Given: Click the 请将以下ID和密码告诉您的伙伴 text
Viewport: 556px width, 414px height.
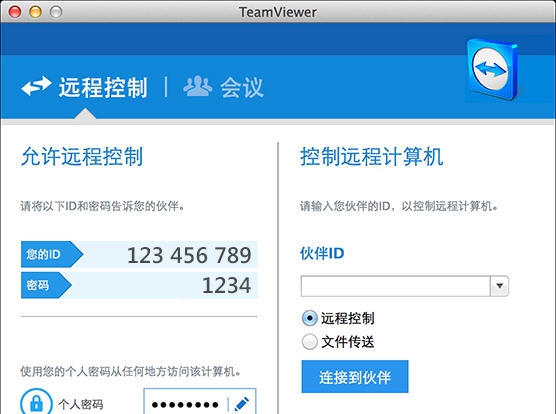Looking at the screenshot, I should pyautogui.click(x=102, y=206).
